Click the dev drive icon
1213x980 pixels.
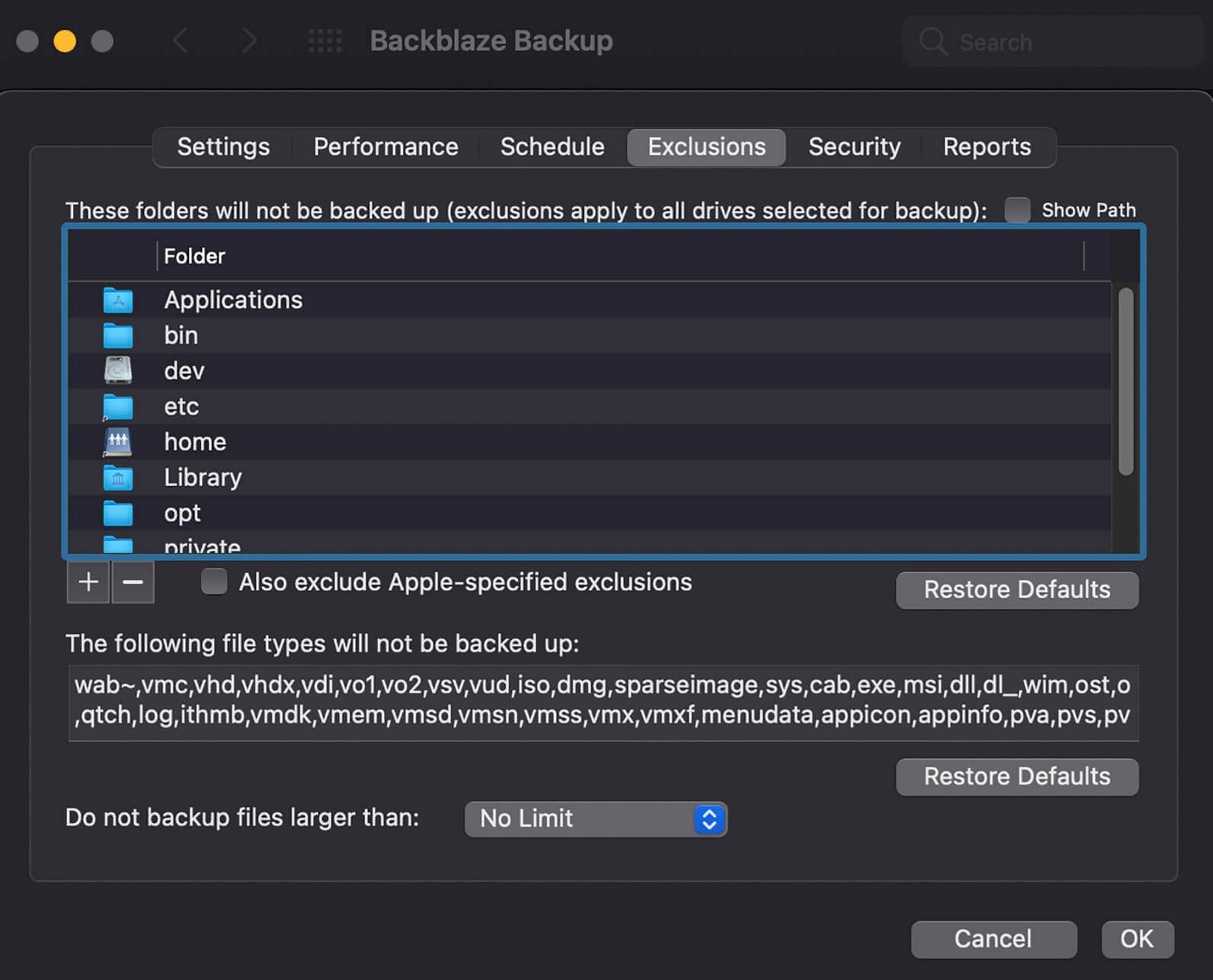pyautogui.click(x=118, y=371)
